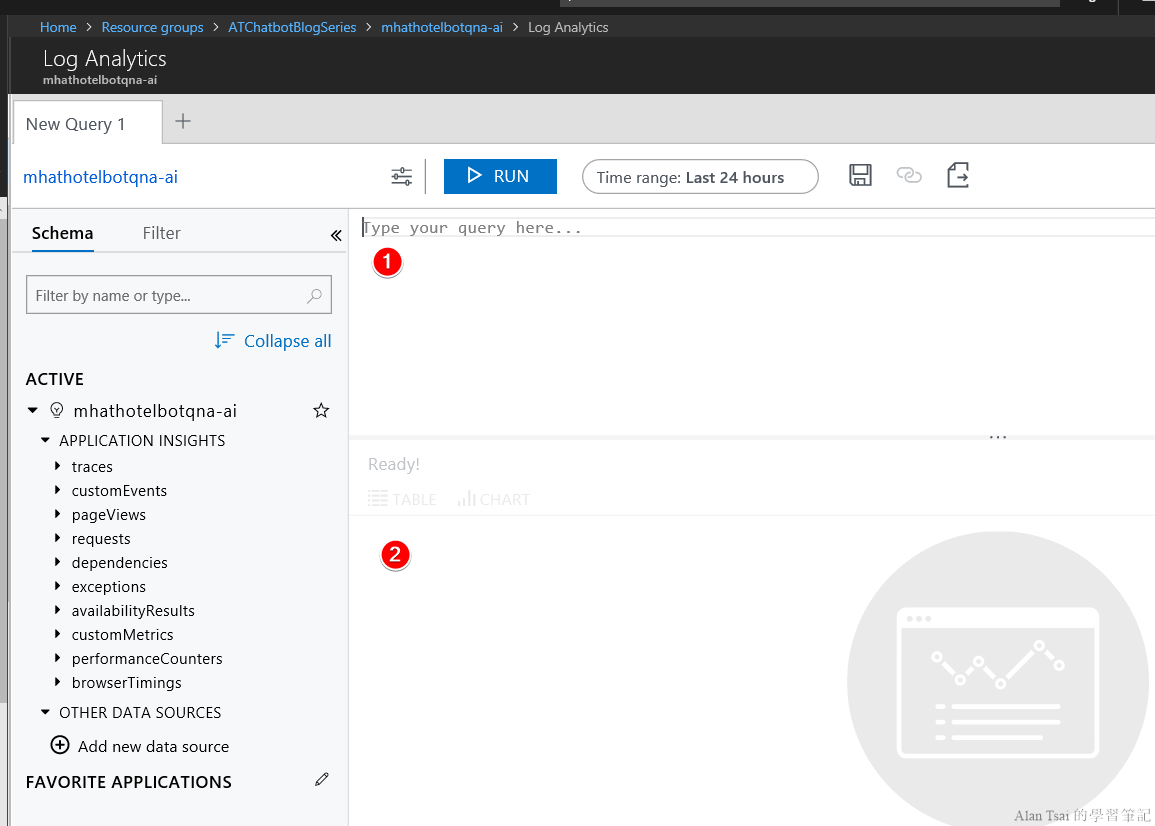Switch to the Schema tab
This screenshot has height=826, width=1155.
(x=63, y=233)
